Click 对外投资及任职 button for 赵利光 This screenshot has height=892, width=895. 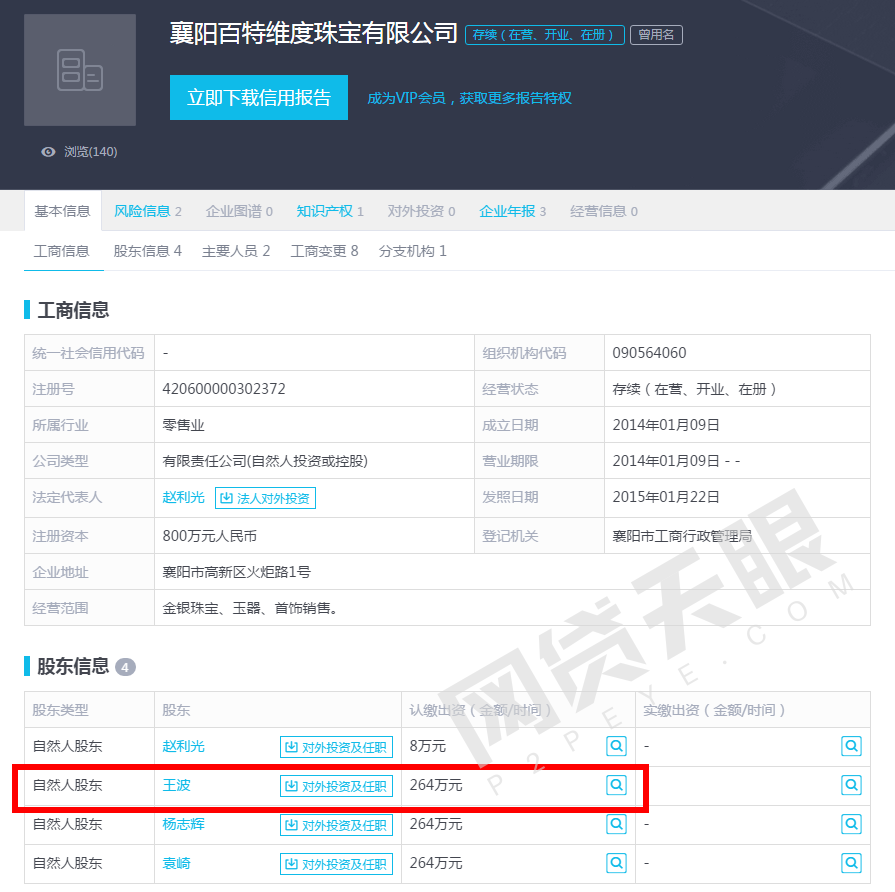click(x=336, y=747)
